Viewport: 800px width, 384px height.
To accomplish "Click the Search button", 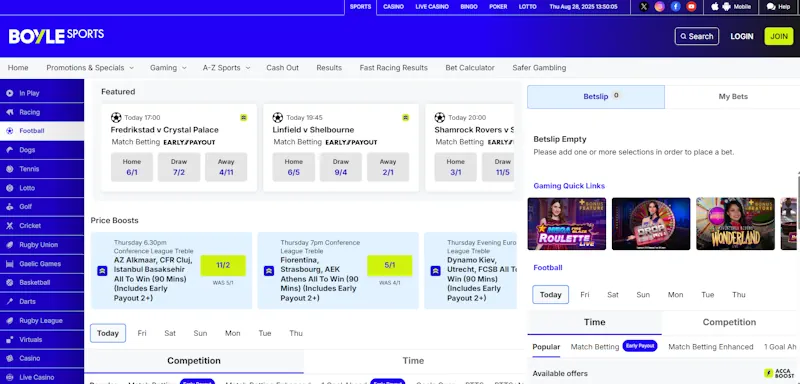I will tap(696, 36).
